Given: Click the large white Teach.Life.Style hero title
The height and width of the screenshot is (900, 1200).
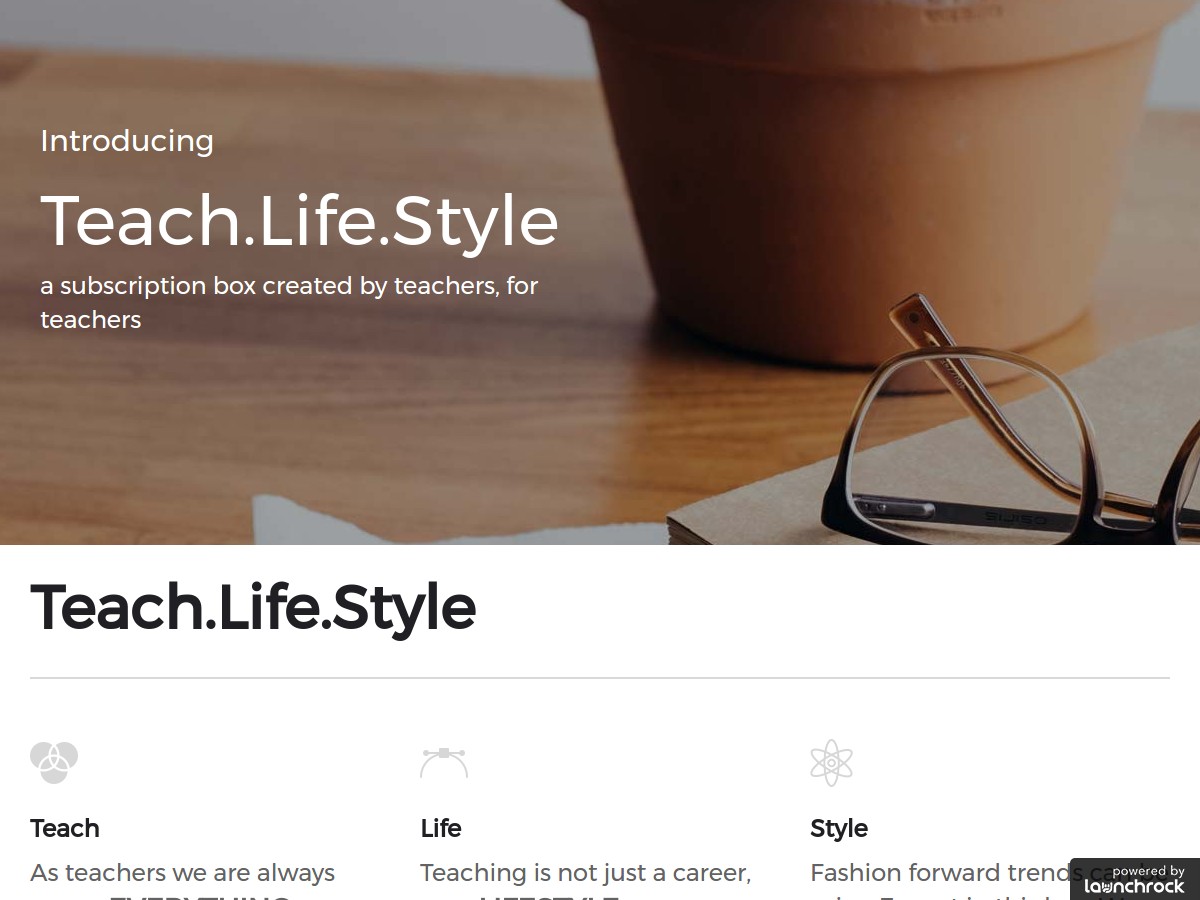Looking at the screenshot, I should click(x=299, y=221).
